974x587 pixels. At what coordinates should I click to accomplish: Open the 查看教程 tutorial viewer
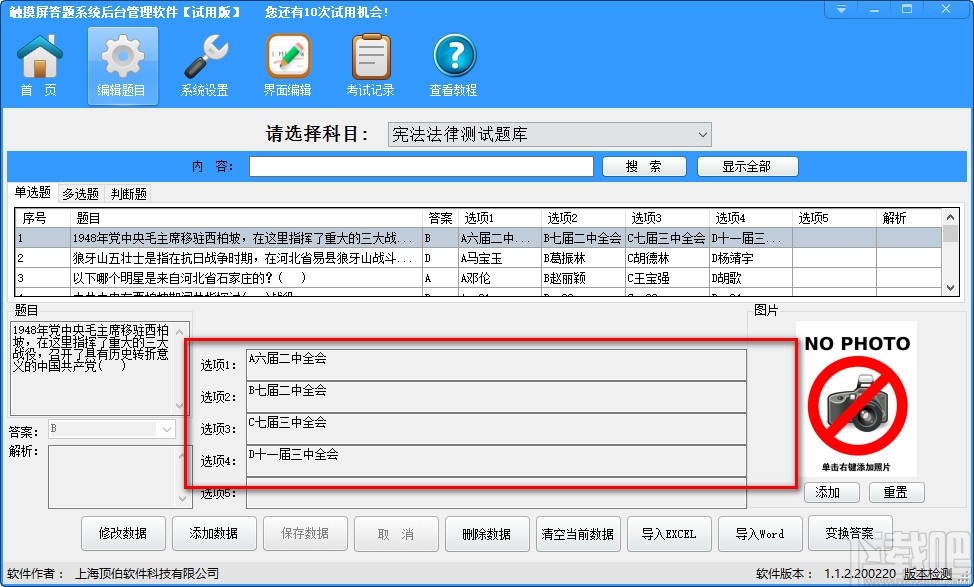coord(453,63)
